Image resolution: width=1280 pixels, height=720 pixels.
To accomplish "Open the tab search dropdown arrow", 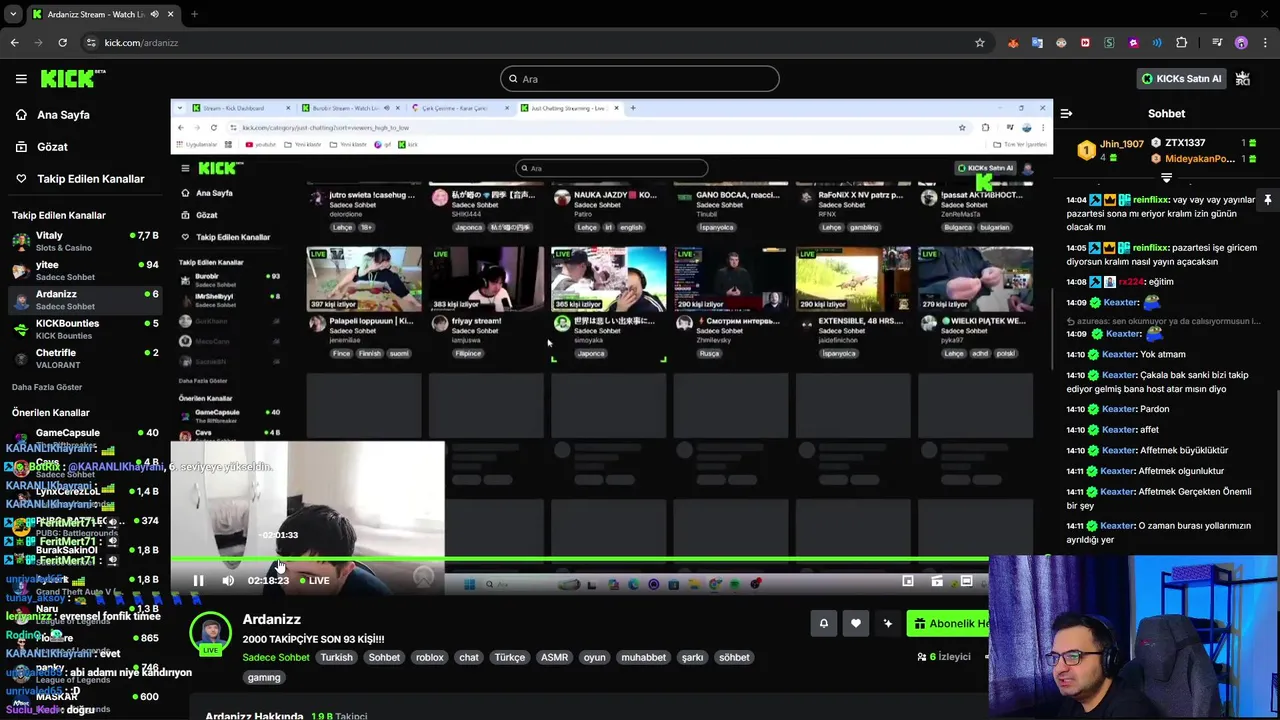I will 13,14.
